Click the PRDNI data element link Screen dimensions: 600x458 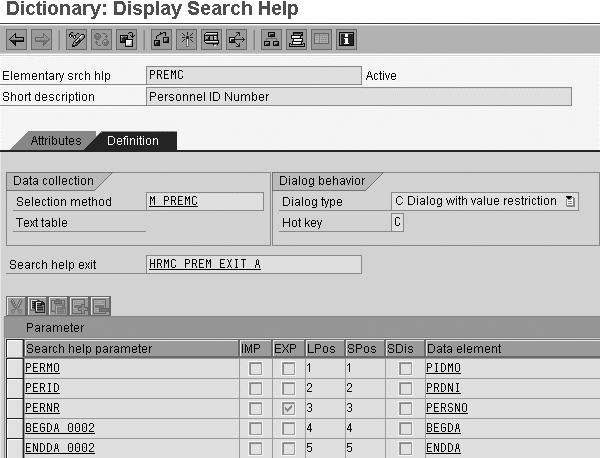[x=443, y=388]
